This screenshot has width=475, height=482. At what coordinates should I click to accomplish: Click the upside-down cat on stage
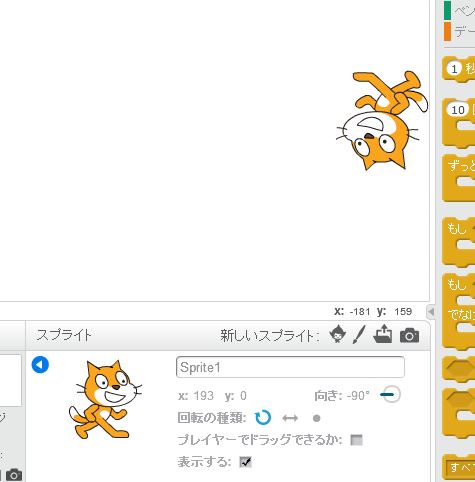point(382,120)
